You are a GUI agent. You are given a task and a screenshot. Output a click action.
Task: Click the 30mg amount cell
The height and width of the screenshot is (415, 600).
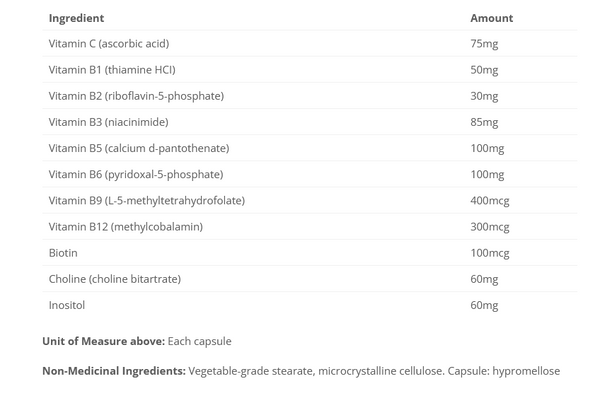click(x=484, y=96)
